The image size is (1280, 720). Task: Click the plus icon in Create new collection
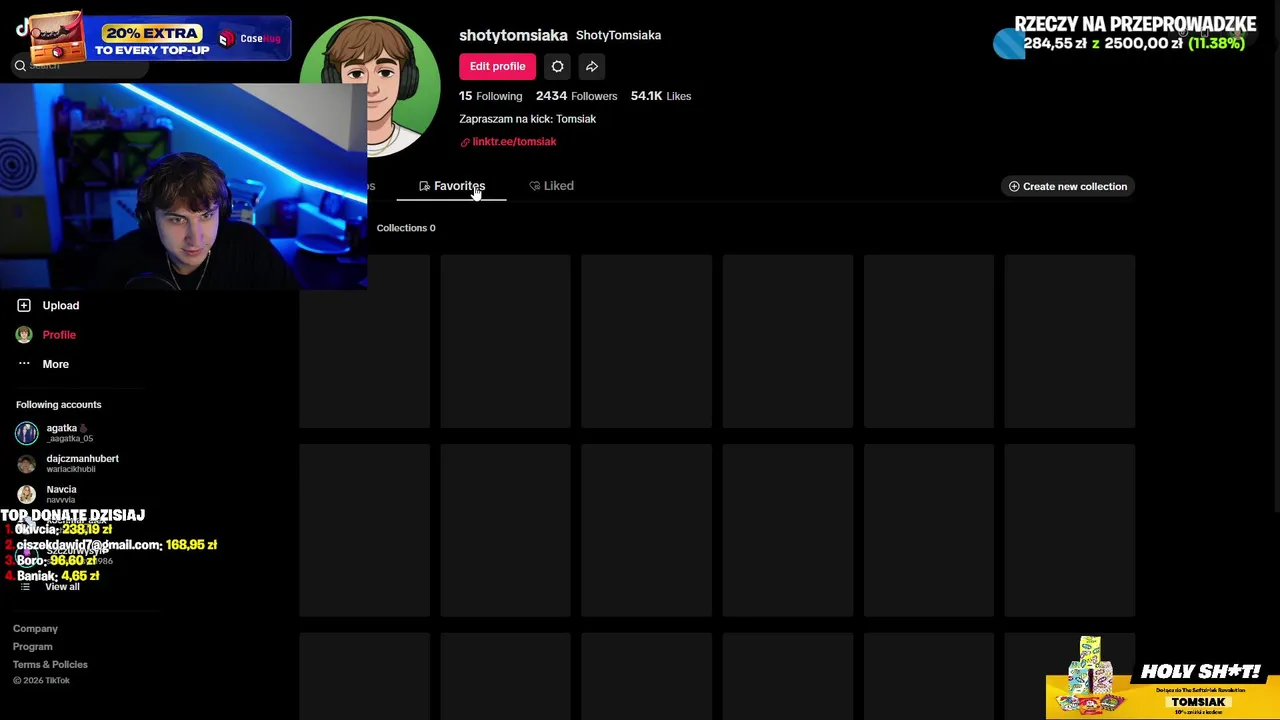(1014, 186)
